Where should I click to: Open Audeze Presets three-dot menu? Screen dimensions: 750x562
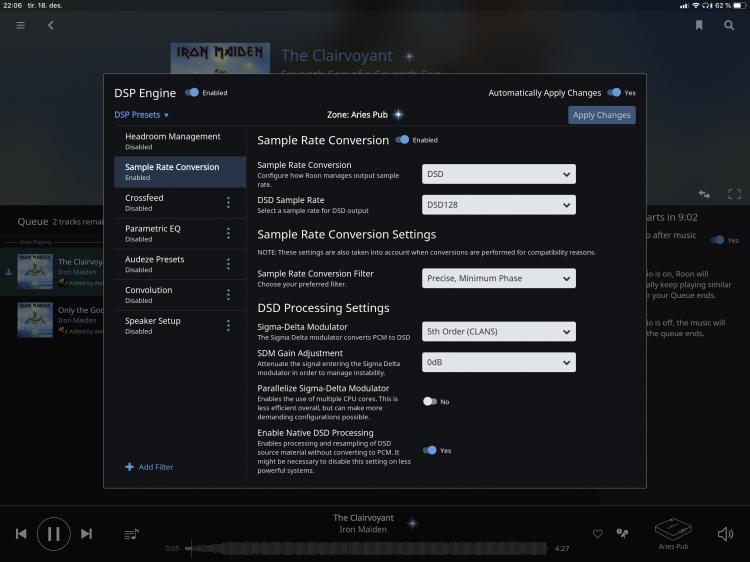[228, 264]
